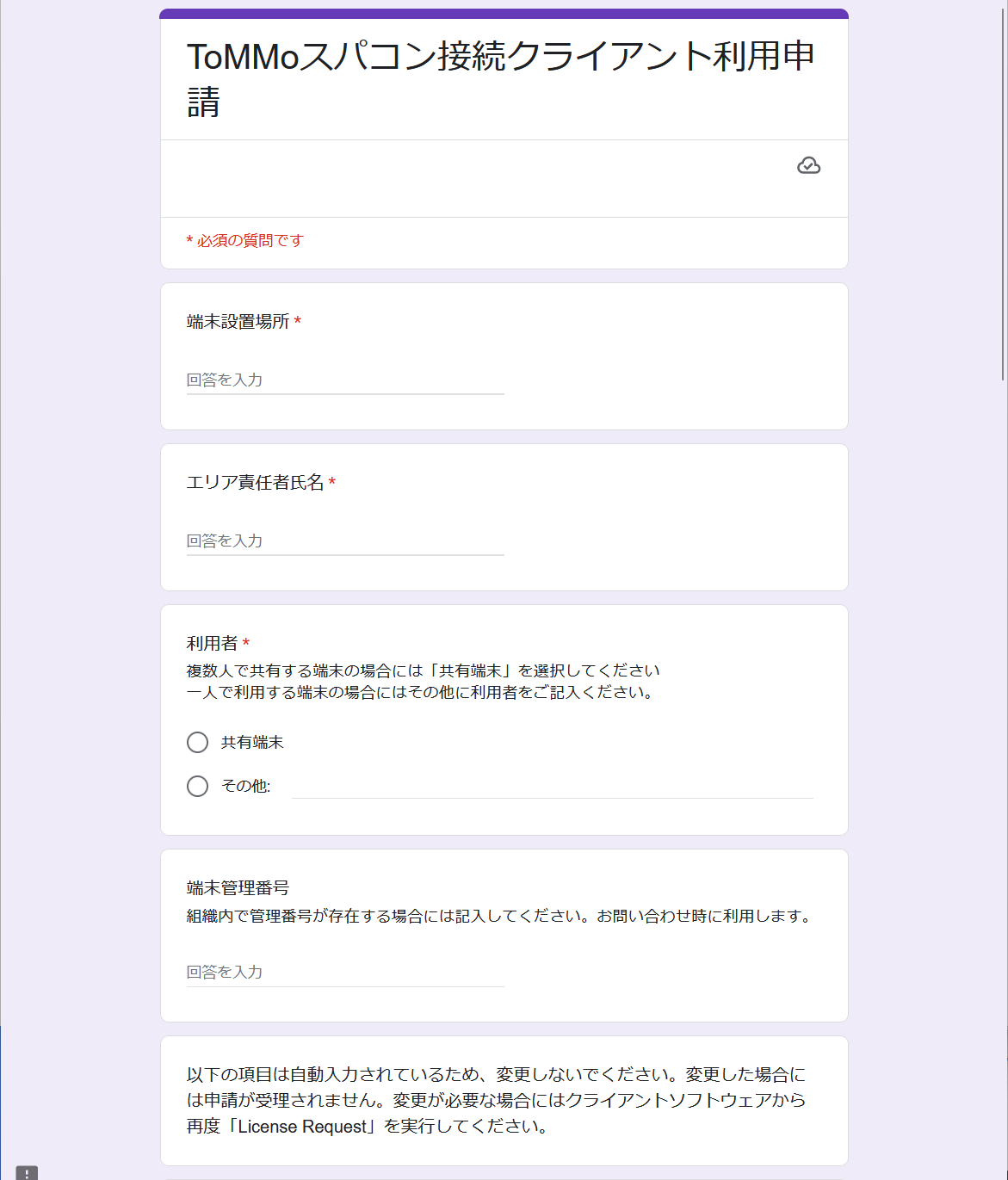Click the report problem exclamation icon

click(x=27, y=1173)
